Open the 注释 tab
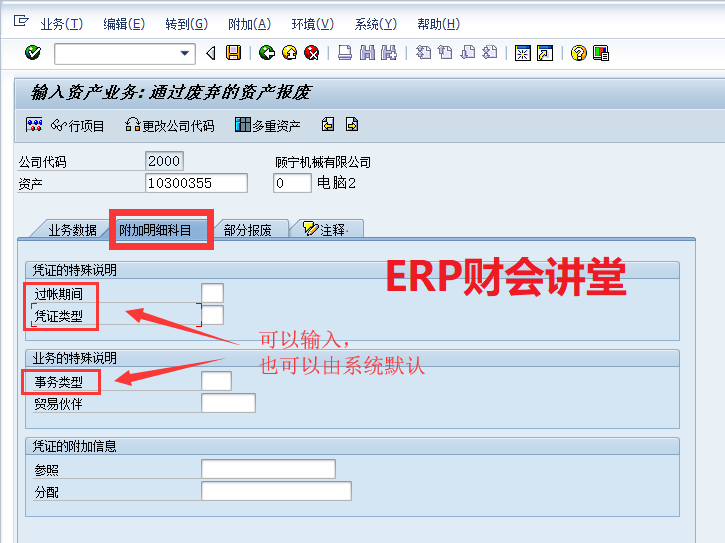Viewport: 725px width, 543px height. 327,230
